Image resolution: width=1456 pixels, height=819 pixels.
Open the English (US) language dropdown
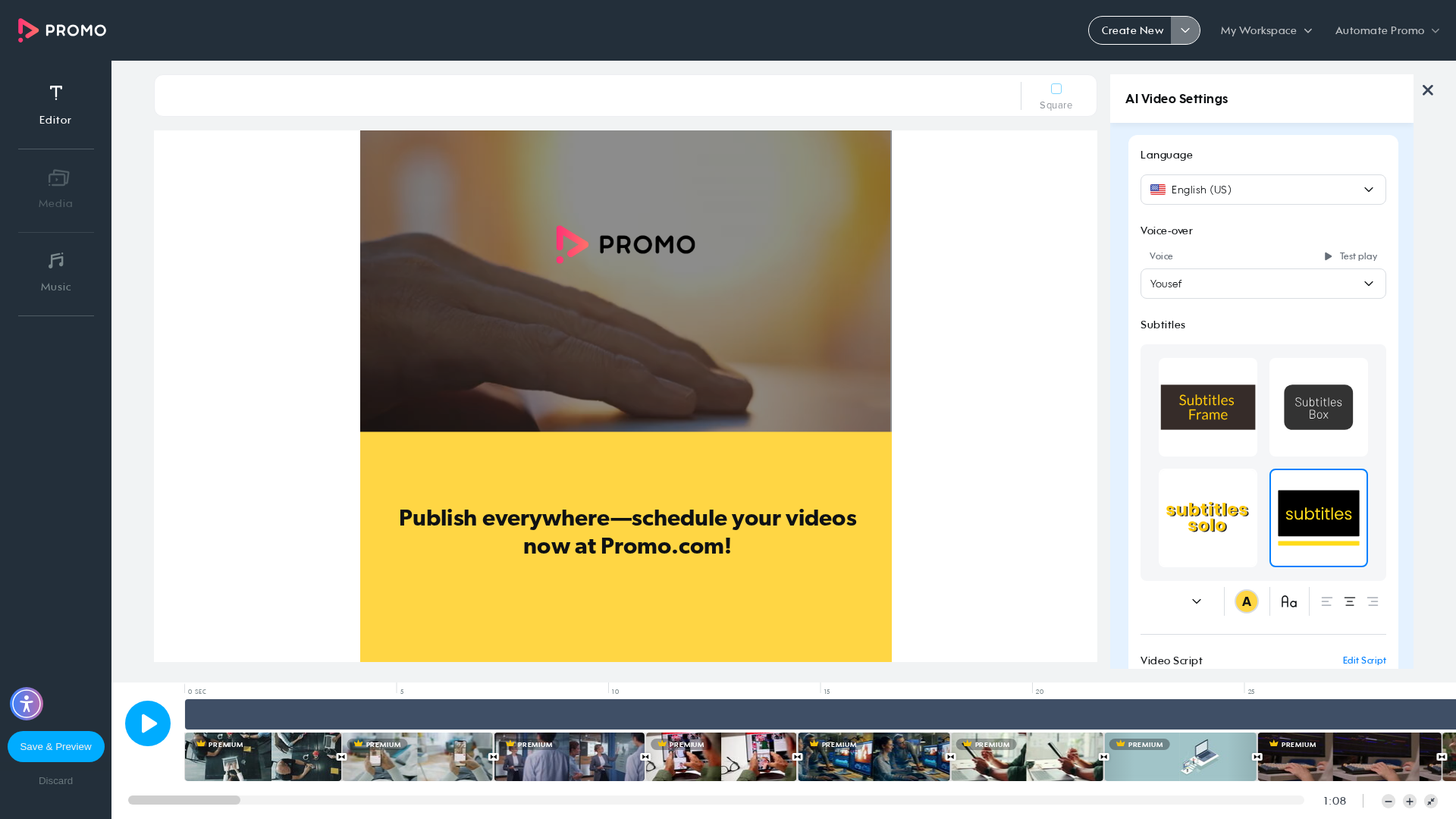(1263, 190)
